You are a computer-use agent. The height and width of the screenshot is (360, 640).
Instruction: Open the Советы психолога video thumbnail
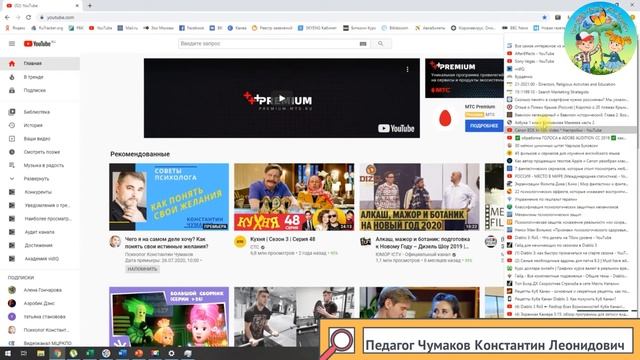[x=169, y=197]
